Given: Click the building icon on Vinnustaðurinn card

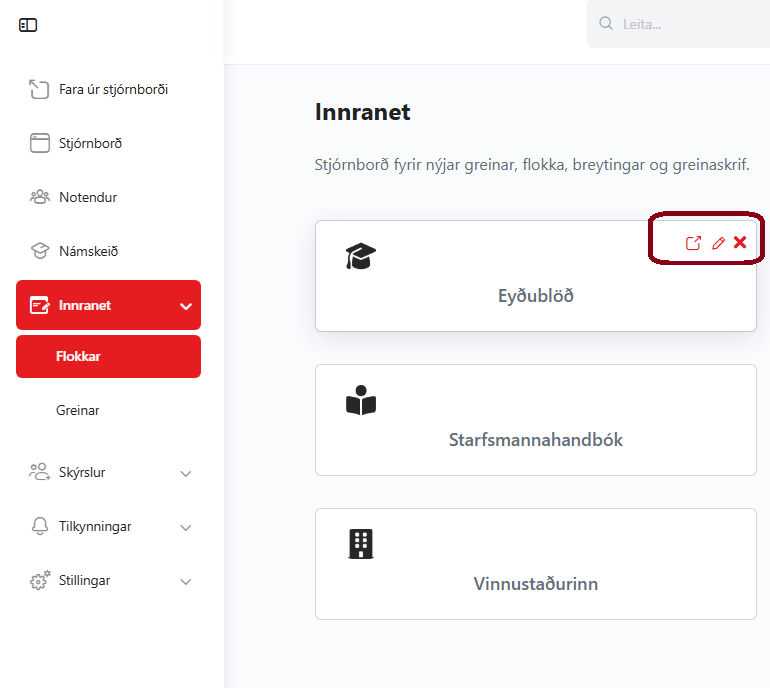Looking at the screenshot, I should (x=361, y=544).
